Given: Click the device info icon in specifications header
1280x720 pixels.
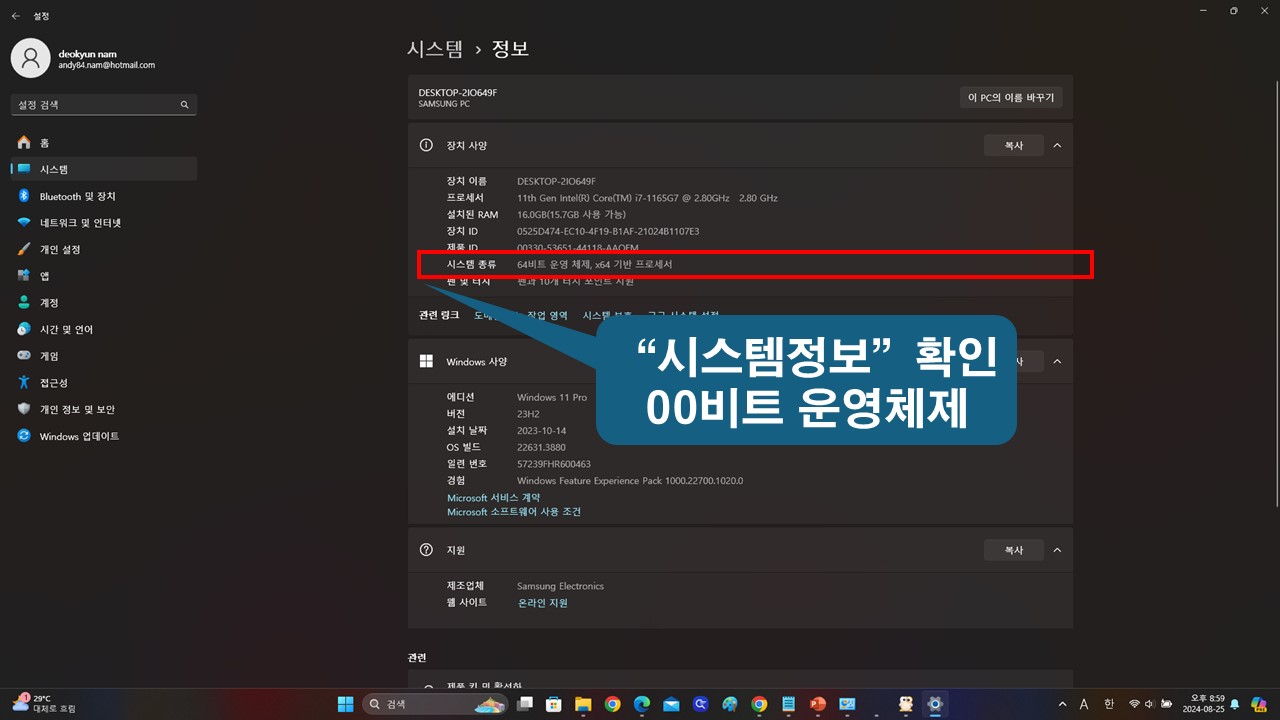Looking at the screenshot, I should point(426,146).
